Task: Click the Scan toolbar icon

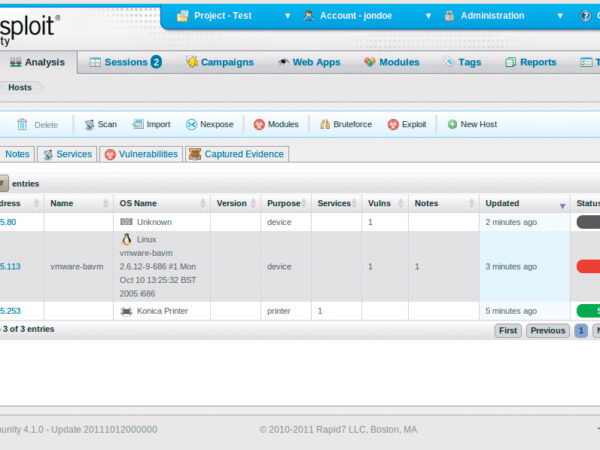Action: coord(90,125)
